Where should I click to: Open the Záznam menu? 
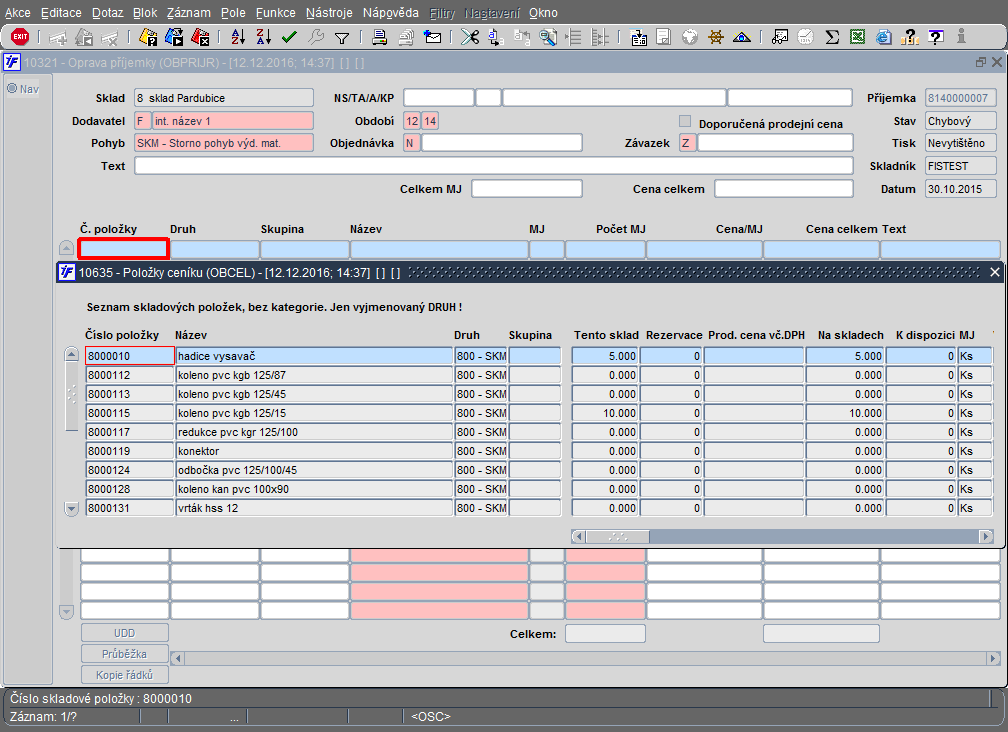click(x=188, y=13)
